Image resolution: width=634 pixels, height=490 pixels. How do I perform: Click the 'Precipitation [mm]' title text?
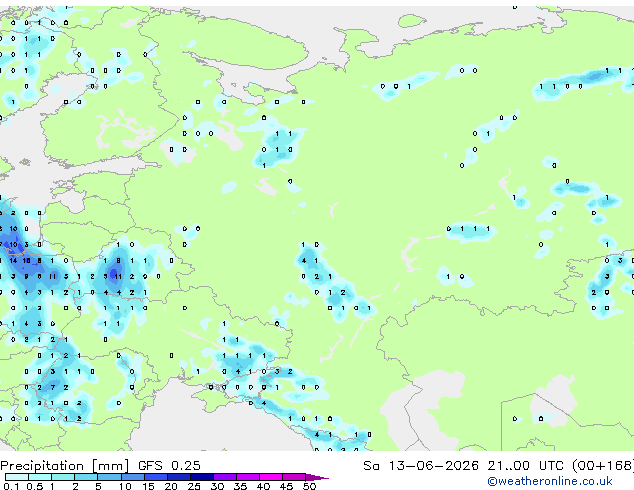coord(65,466)
